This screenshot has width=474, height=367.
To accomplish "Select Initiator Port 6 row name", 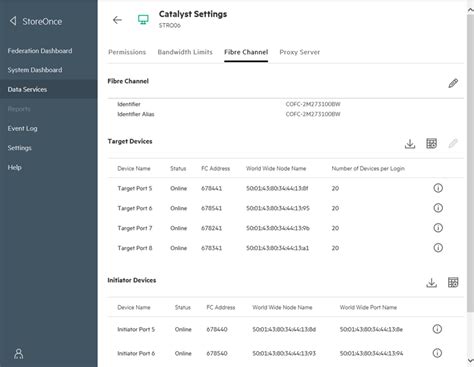I will pyautogui.click(x=136, y=353).
